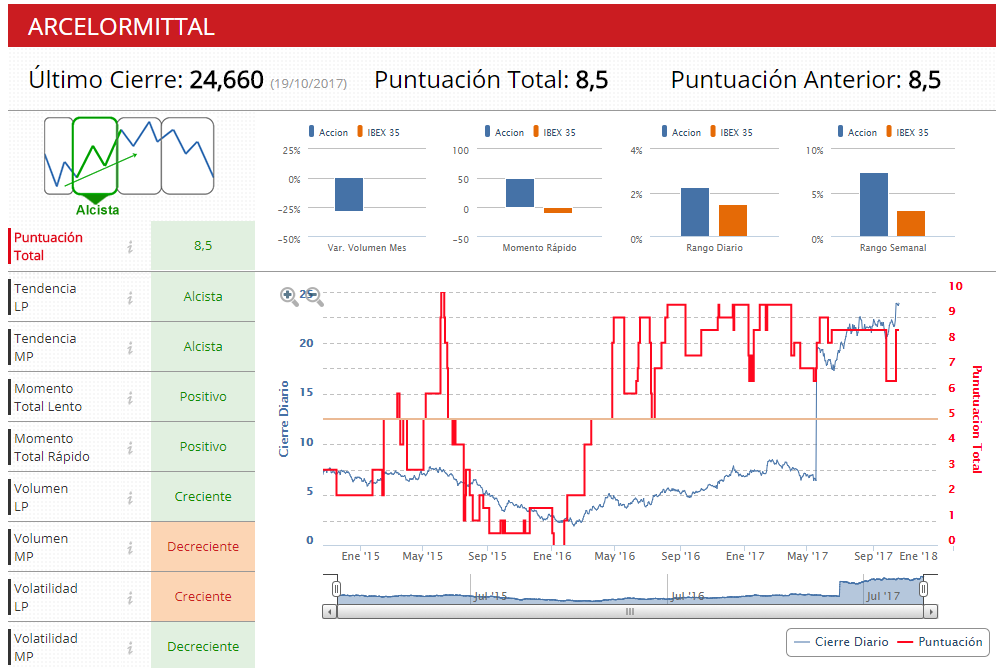
Task: Click the navigator scrollbar thumb grip
Action: (630, 612)
